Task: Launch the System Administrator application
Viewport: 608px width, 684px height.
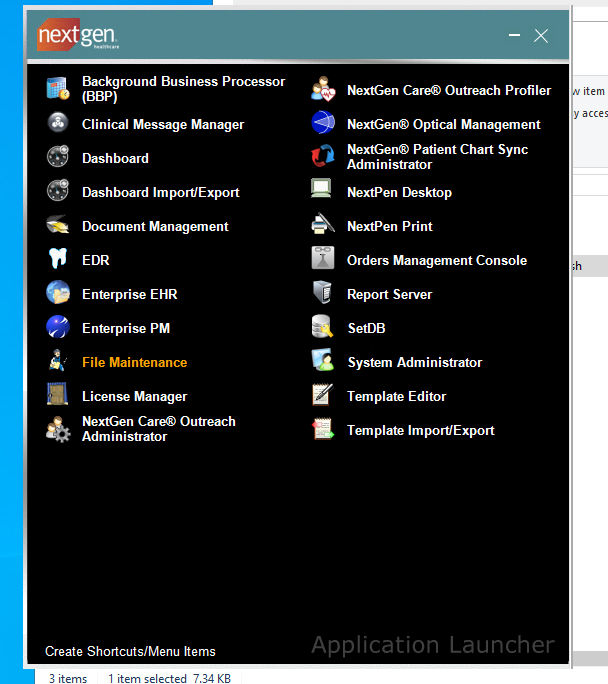Action: point(414,362)
